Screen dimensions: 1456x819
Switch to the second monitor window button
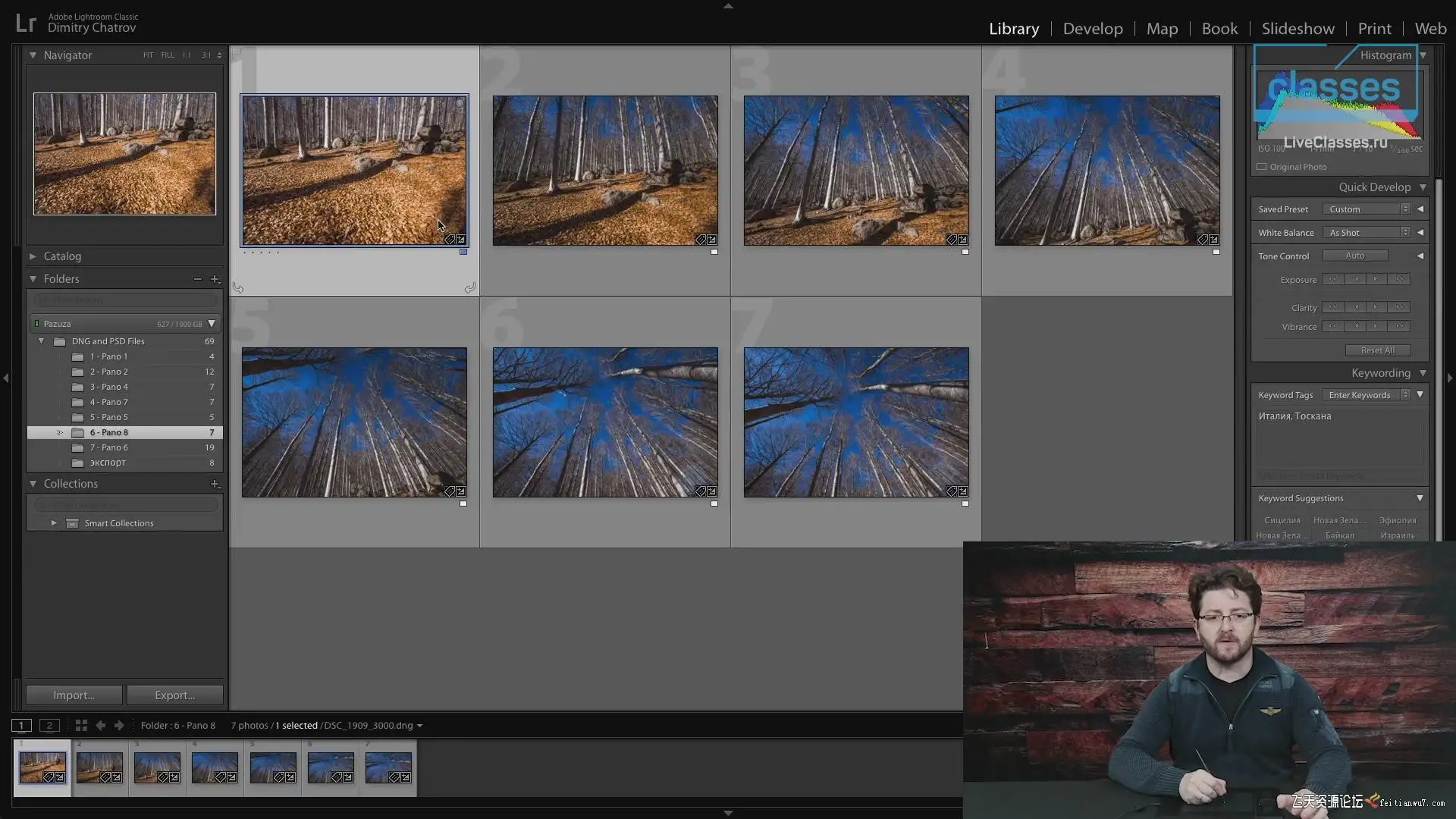[x=49, y=726]
